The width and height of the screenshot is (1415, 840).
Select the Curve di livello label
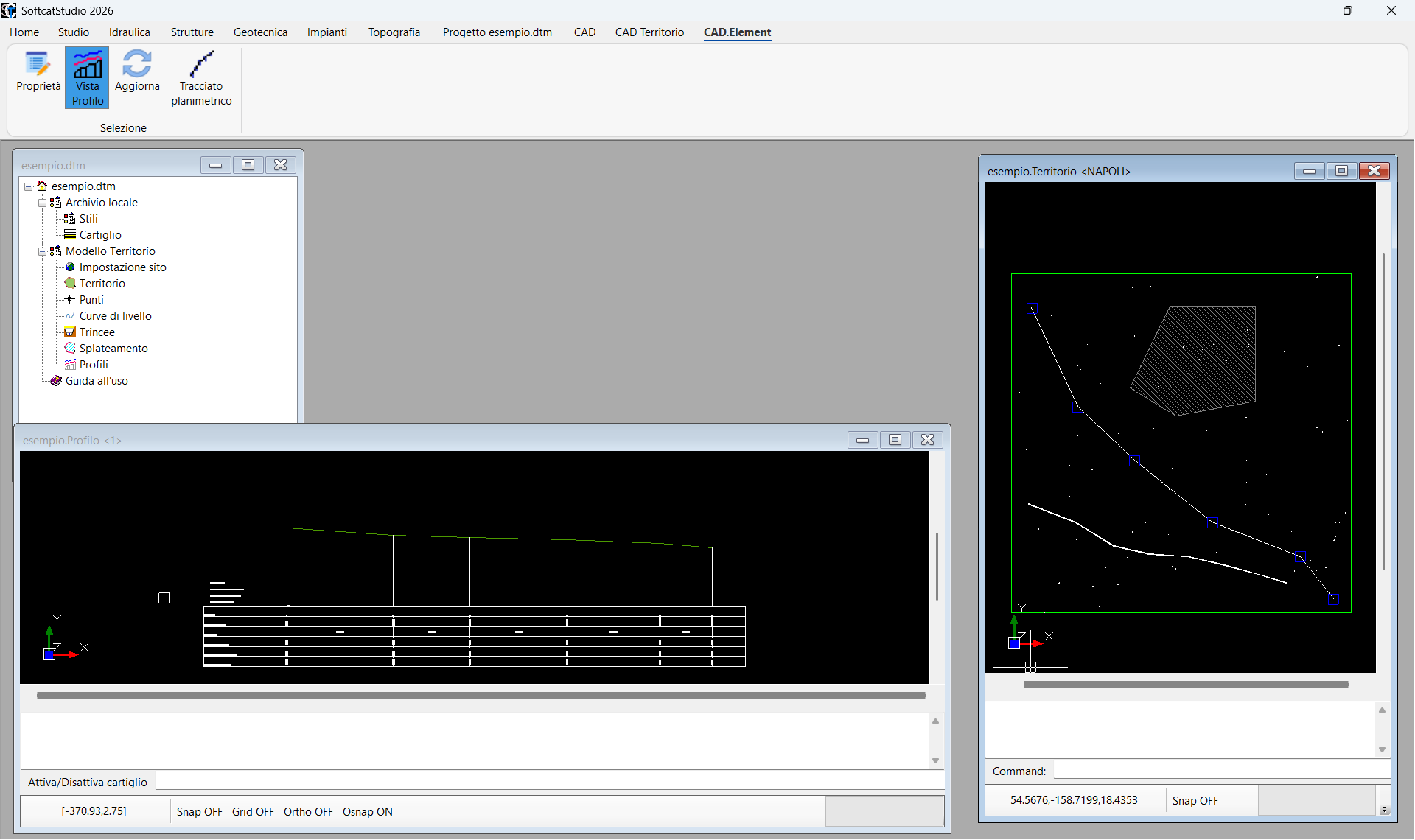point(116,316)
